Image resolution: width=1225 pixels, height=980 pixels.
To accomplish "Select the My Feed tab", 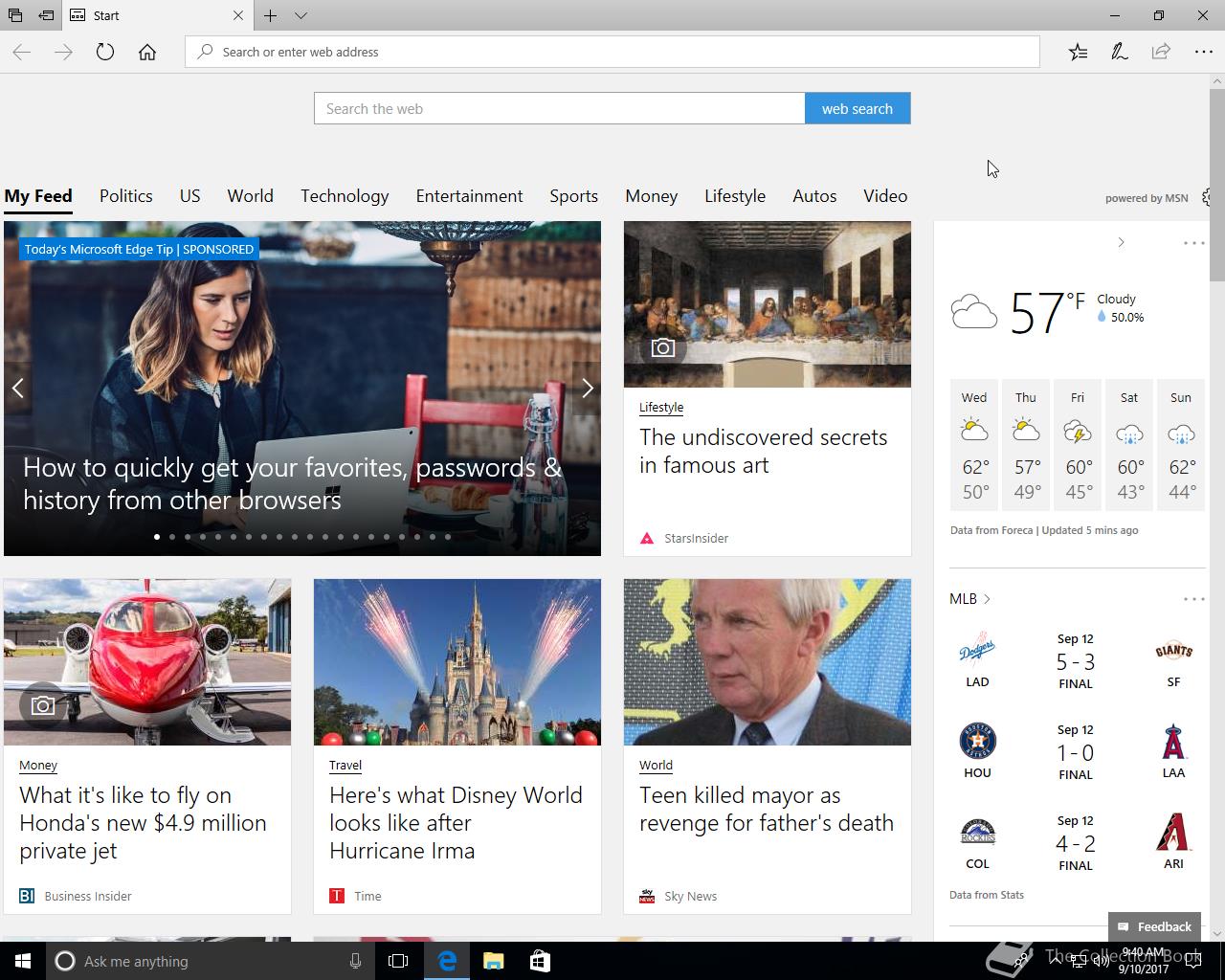I will (38, 196).
